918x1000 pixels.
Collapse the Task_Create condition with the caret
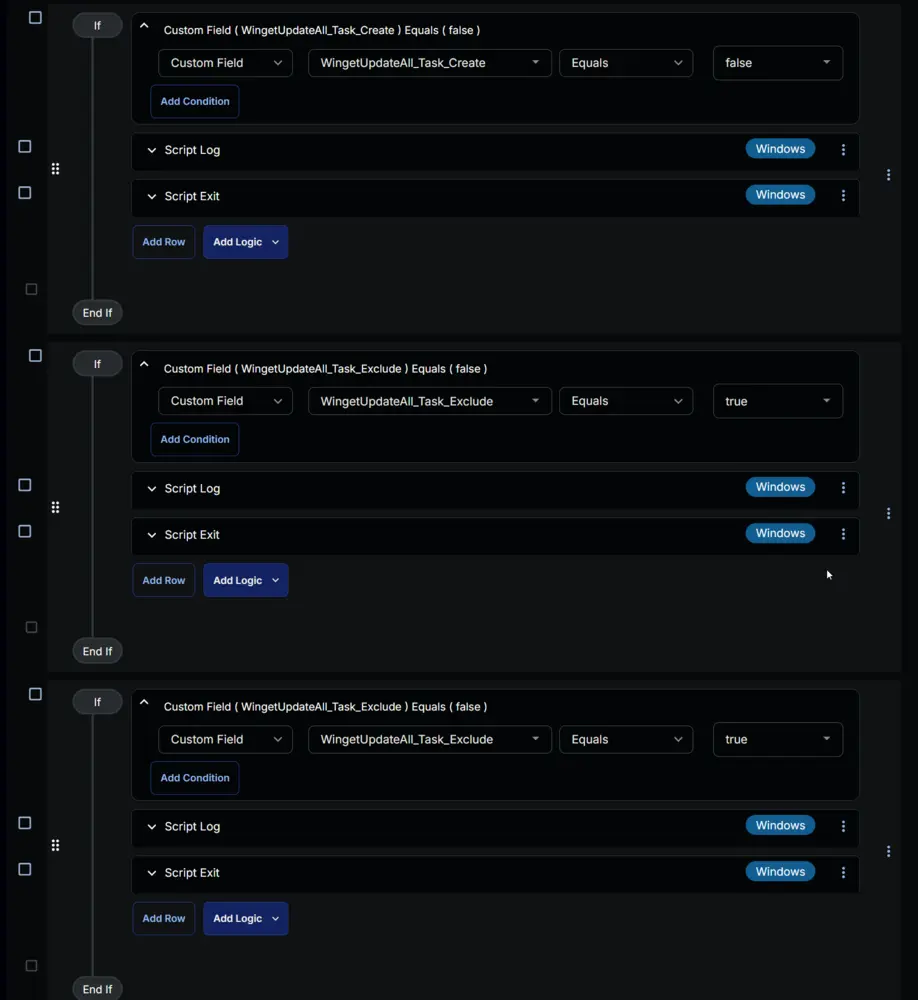point(144,26)
